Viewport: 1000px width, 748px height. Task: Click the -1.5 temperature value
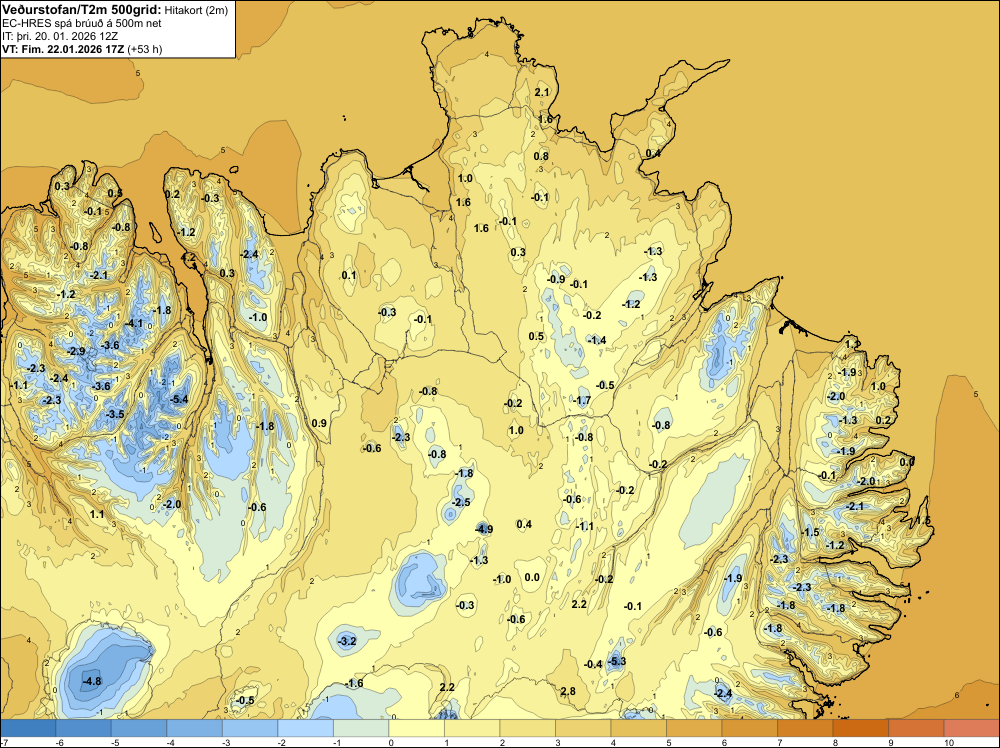point(810,532)
